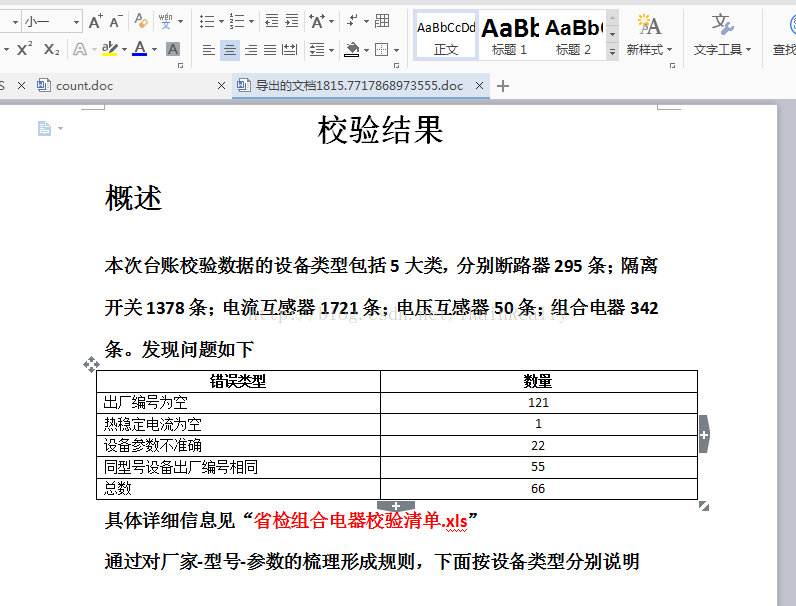Click the insert table grid icon
The image size is (796, 606).
point(382,21)
